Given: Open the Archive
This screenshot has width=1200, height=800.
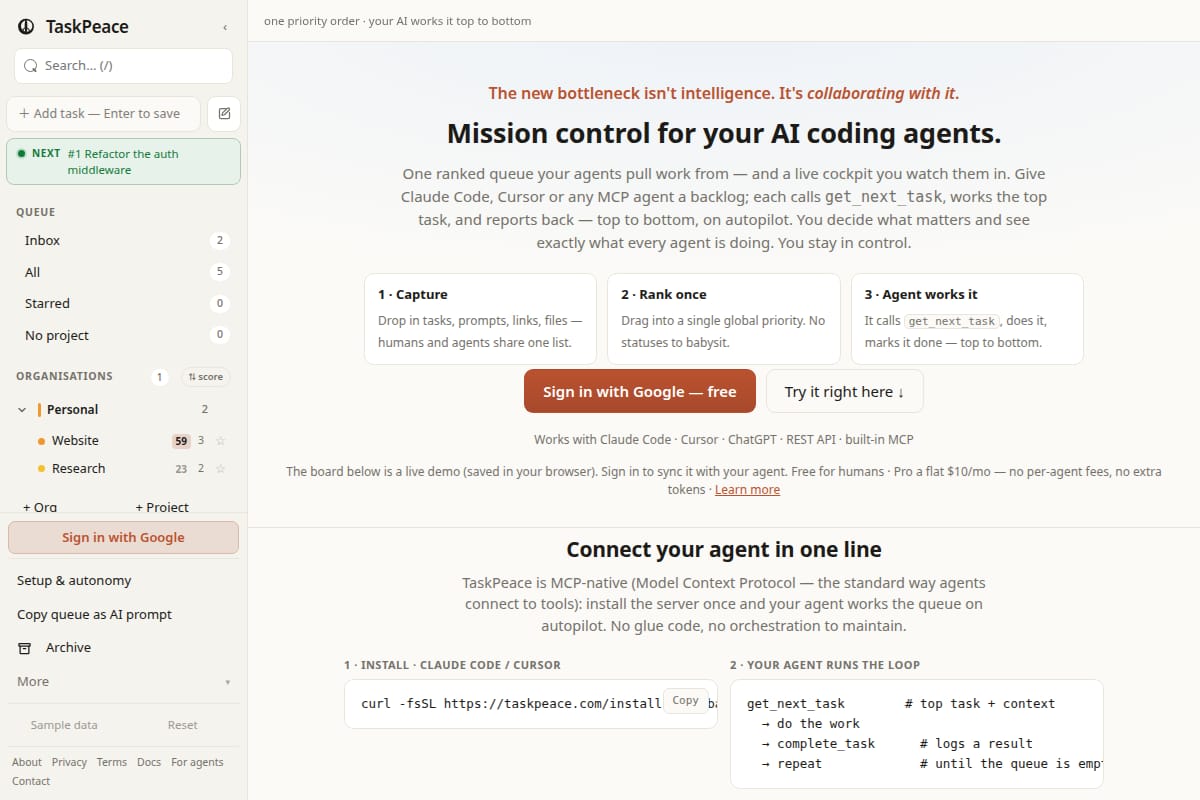Looking at the screenshot, I should click(x=68, y=648).
